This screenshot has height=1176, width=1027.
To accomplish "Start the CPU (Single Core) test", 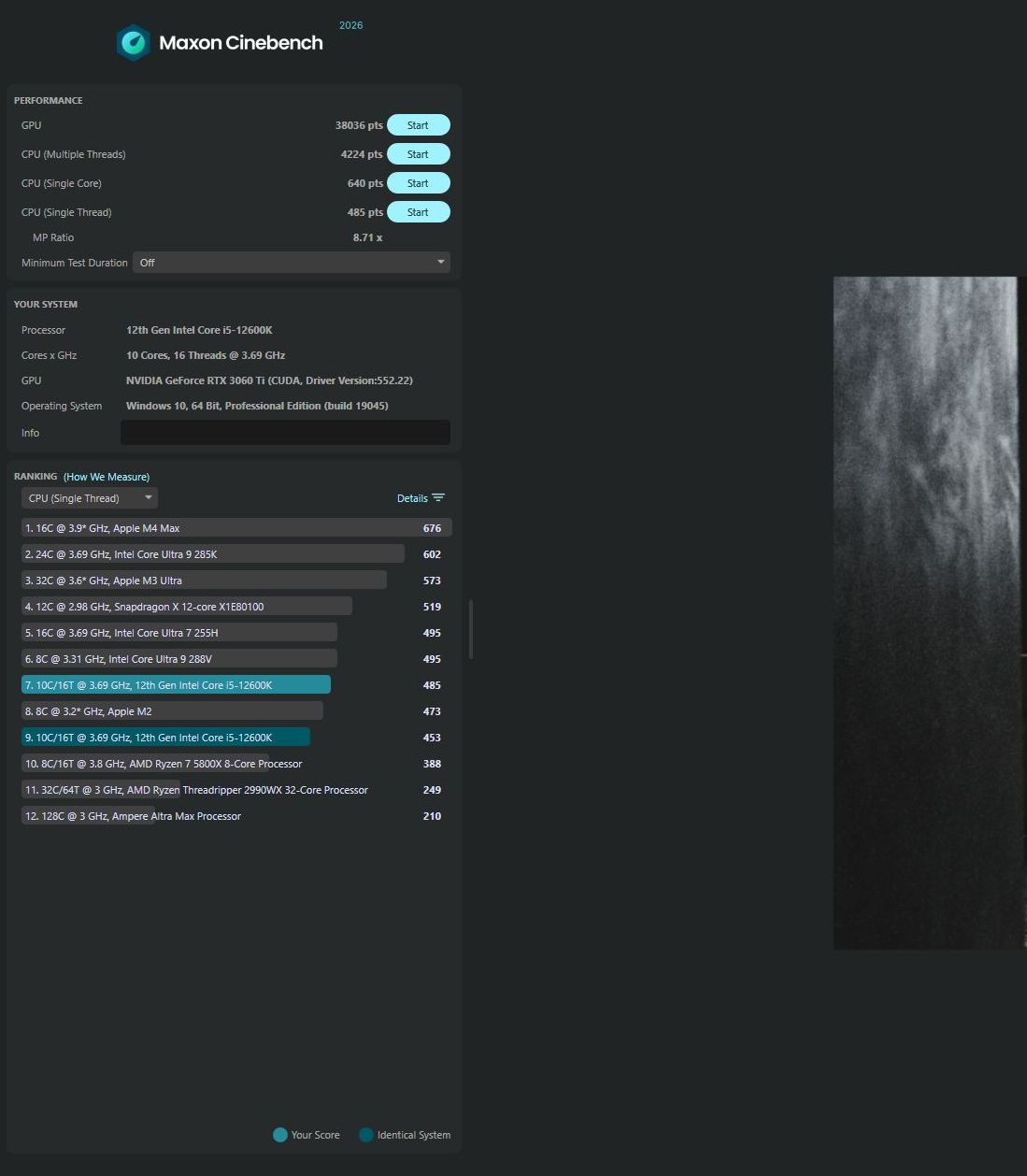I will coord(419,183).
